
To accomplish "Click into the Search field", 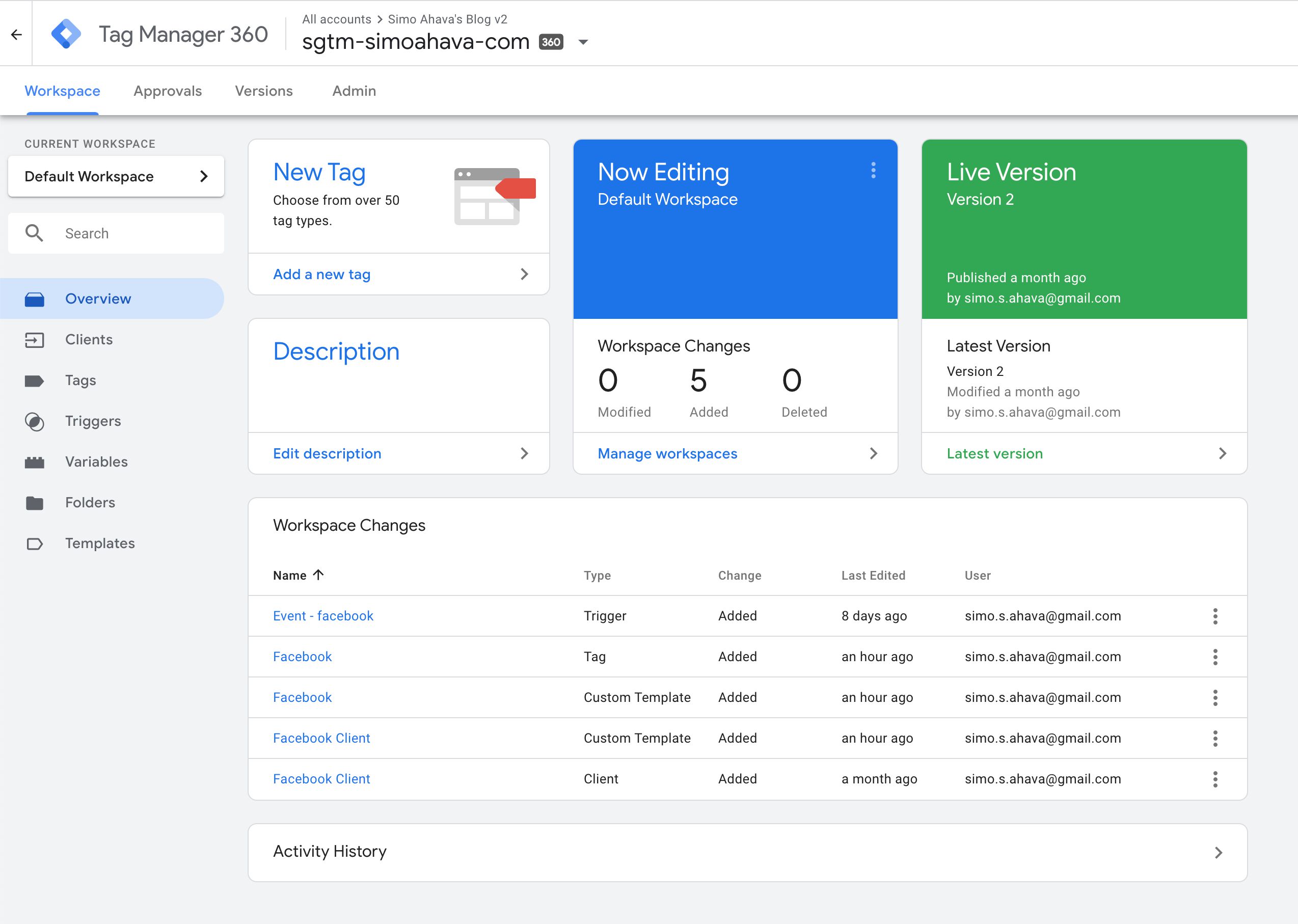I will 137,233.
